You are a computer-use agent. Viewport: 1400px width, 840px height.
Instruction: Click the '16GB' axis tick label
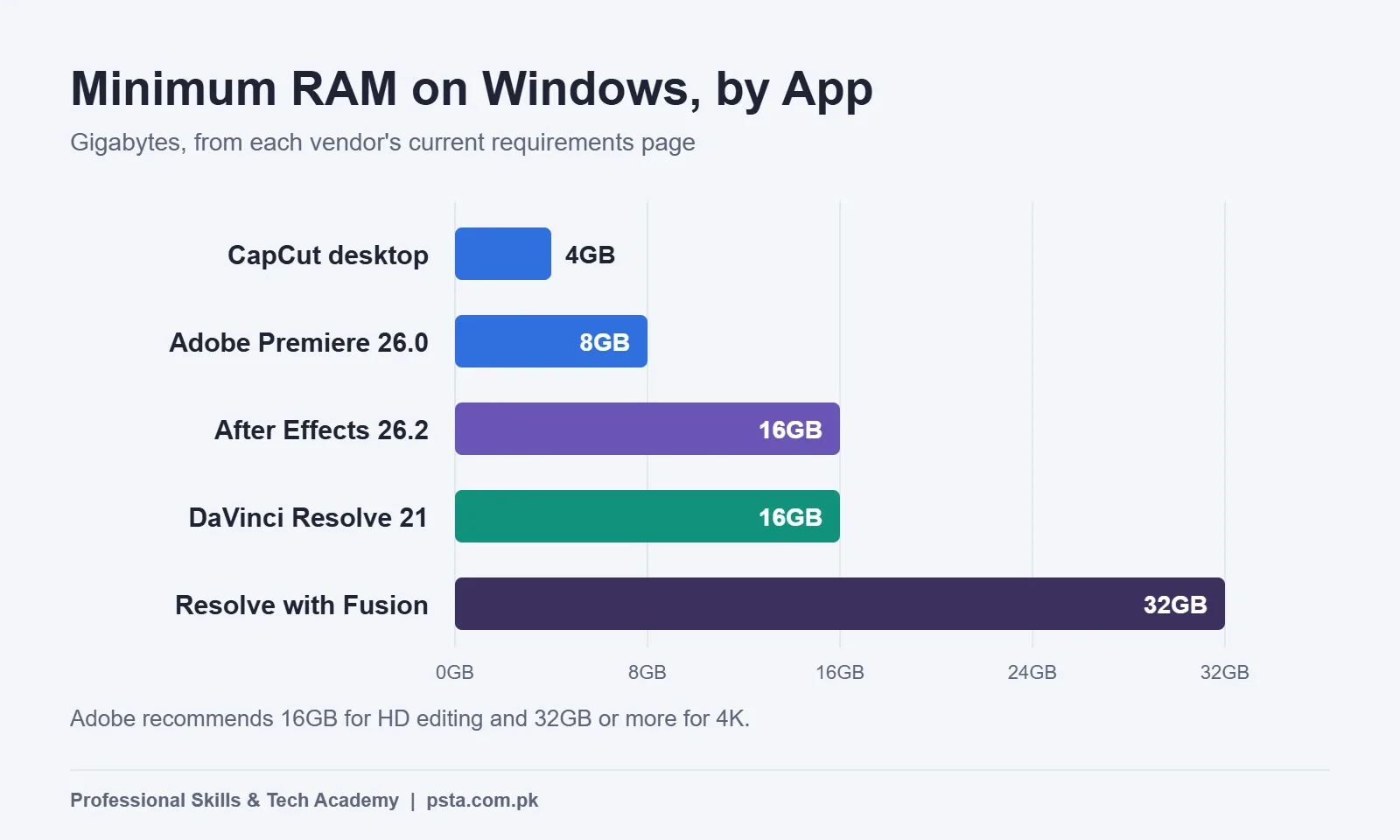coord(840,672)
